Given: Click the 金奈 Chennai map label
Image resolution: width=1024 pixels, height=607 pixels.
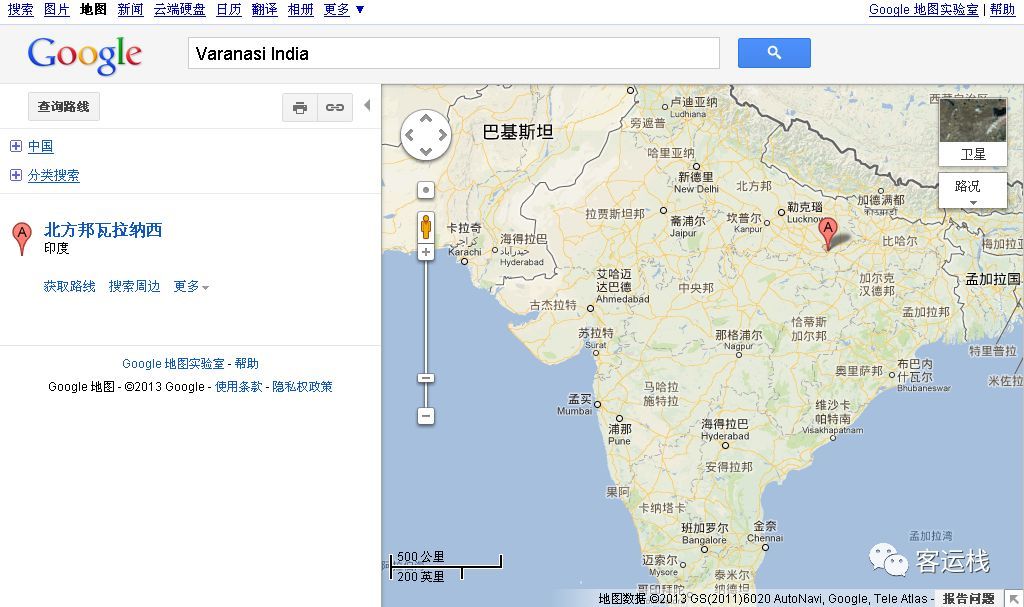Looking at the screenshot, I should (x=765, y=531).
